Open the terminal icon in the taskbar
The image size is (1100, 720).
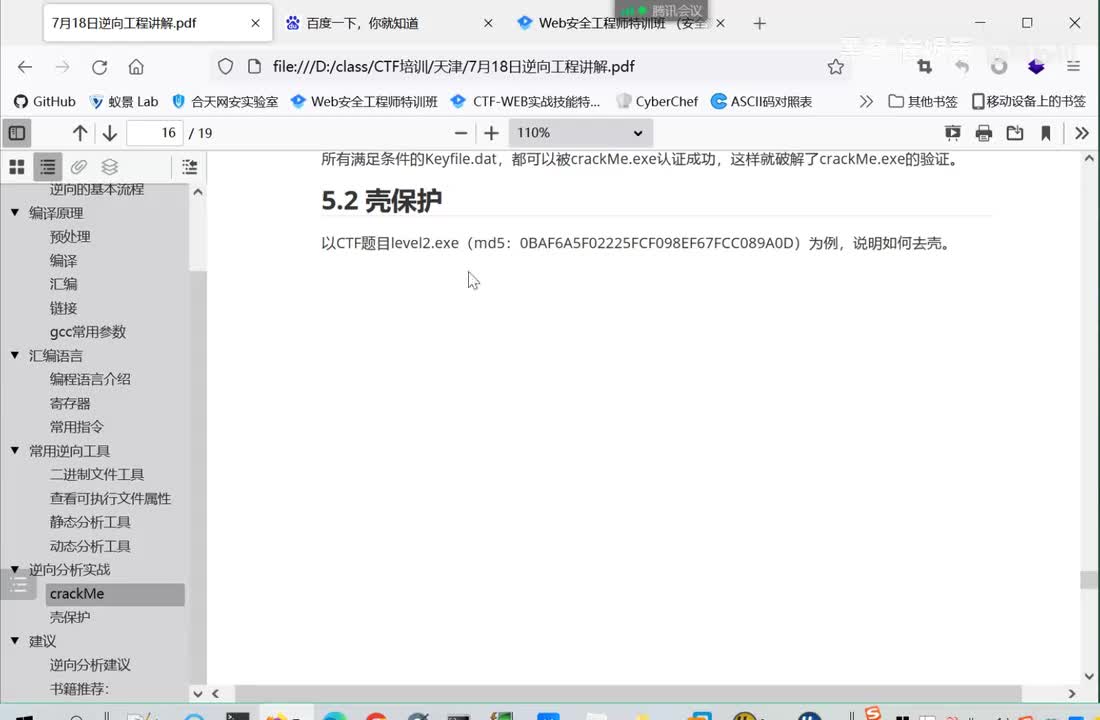pyautogui.click(x=238, y=715)
